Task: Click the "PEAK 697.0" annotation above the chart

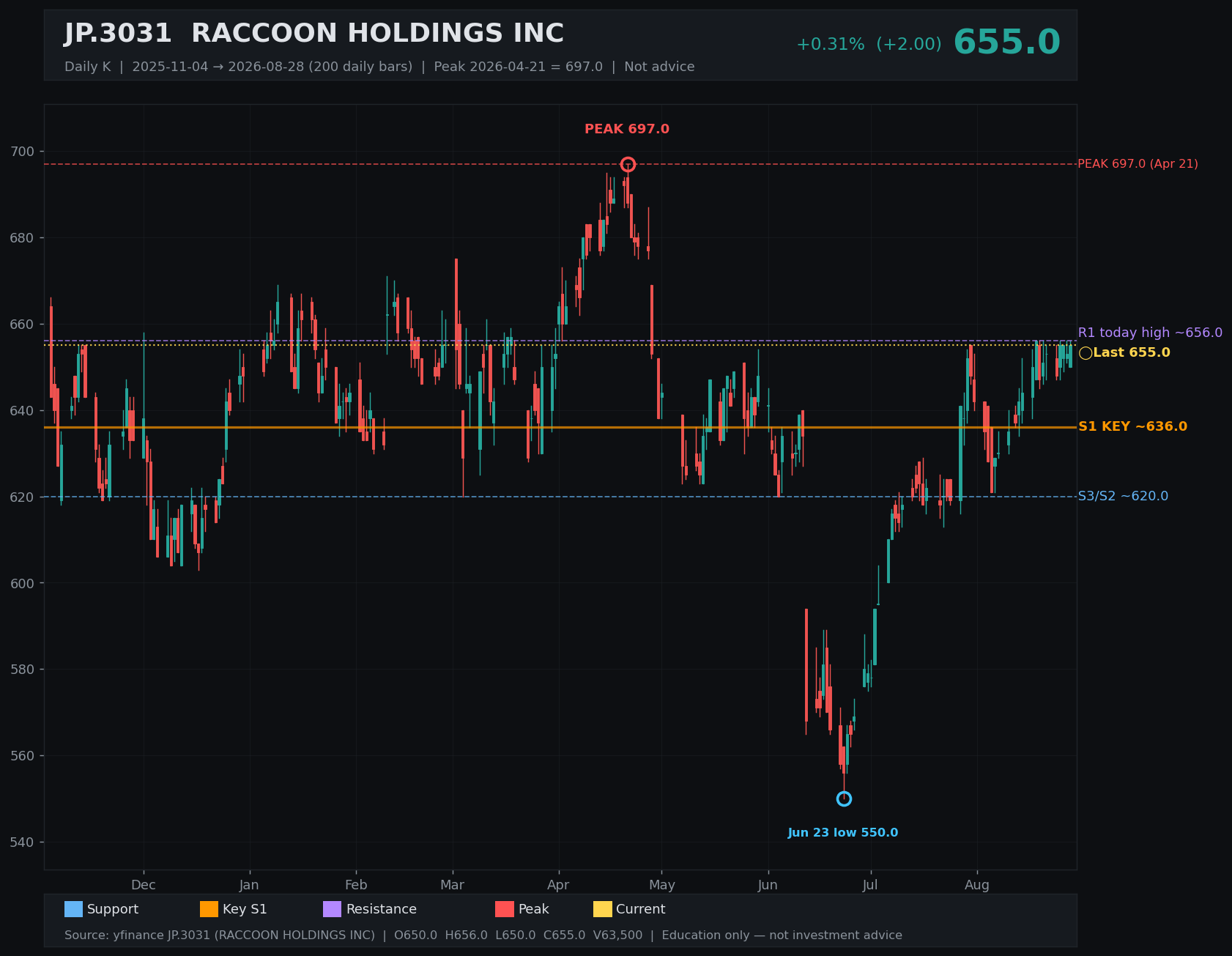Action: 627,129
